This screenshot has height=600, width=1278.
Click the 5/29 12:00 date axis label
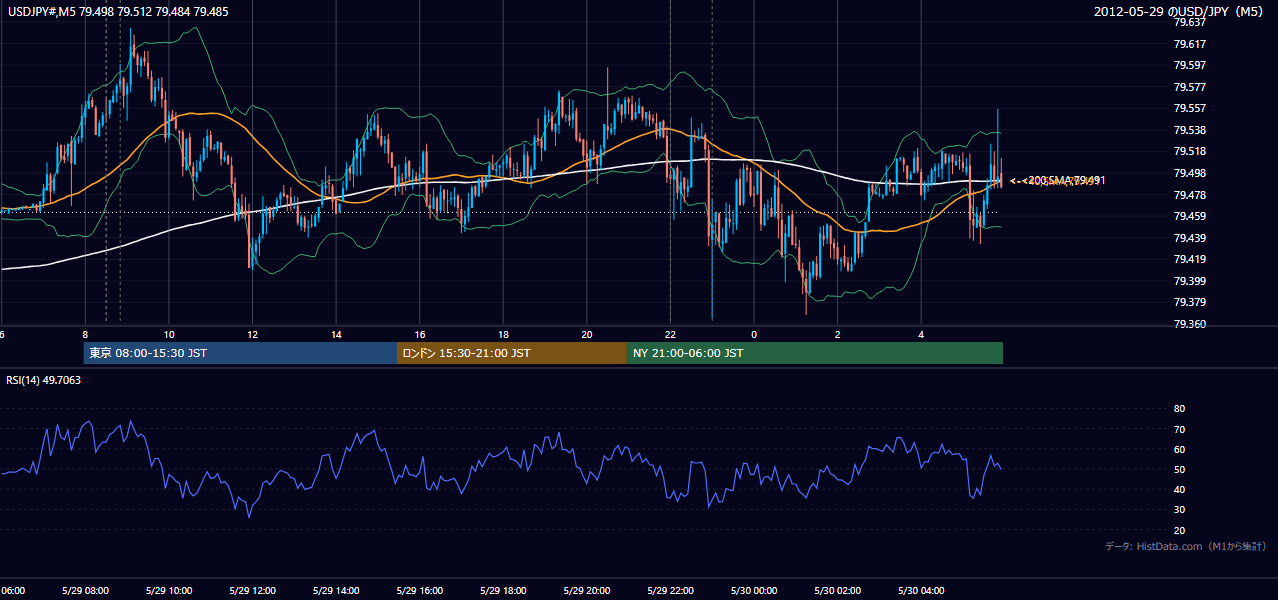click(252, 591)
